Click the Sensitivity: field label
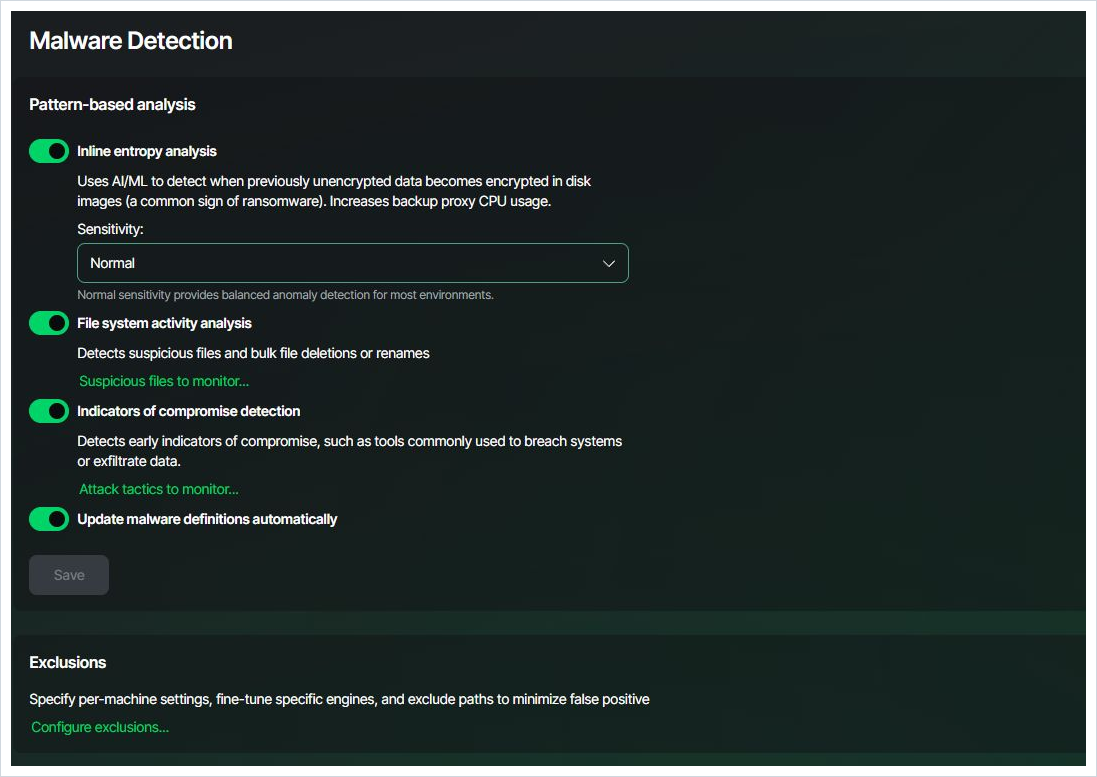Screen dimensions: 1097x777 pyautogui.click(x=111, y=229)
